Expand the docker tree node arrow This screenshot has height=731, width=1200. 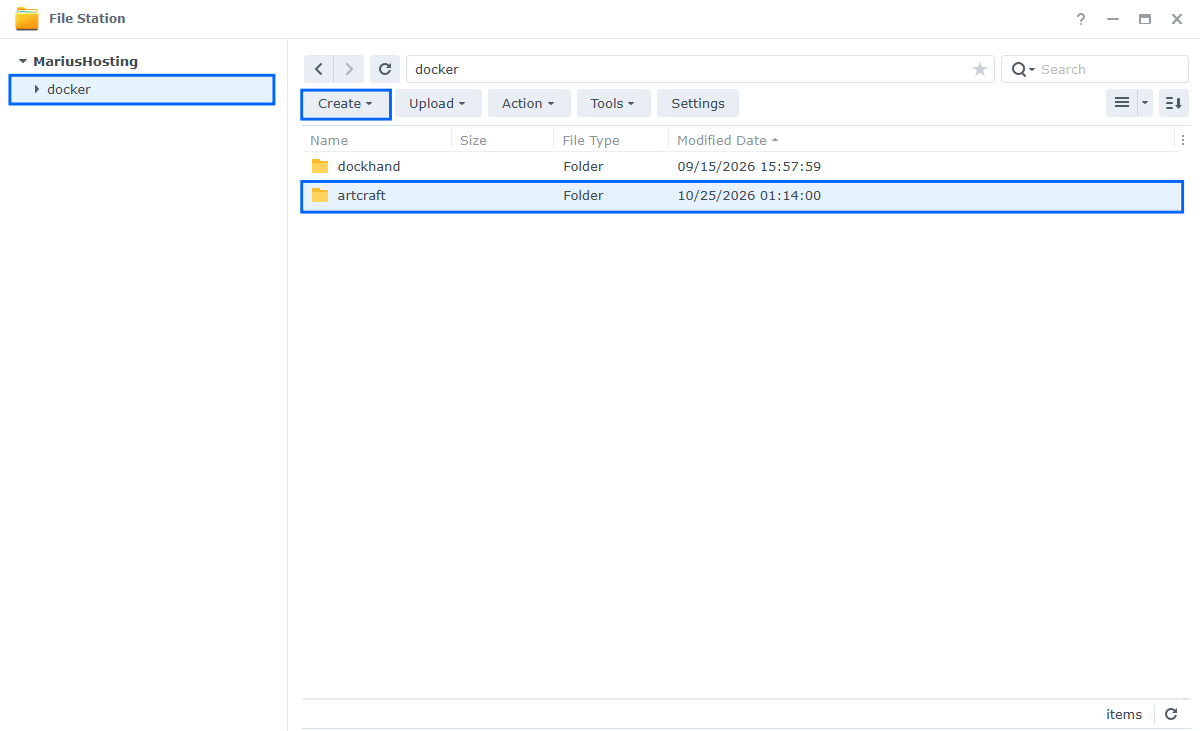[x=37, y=89]
